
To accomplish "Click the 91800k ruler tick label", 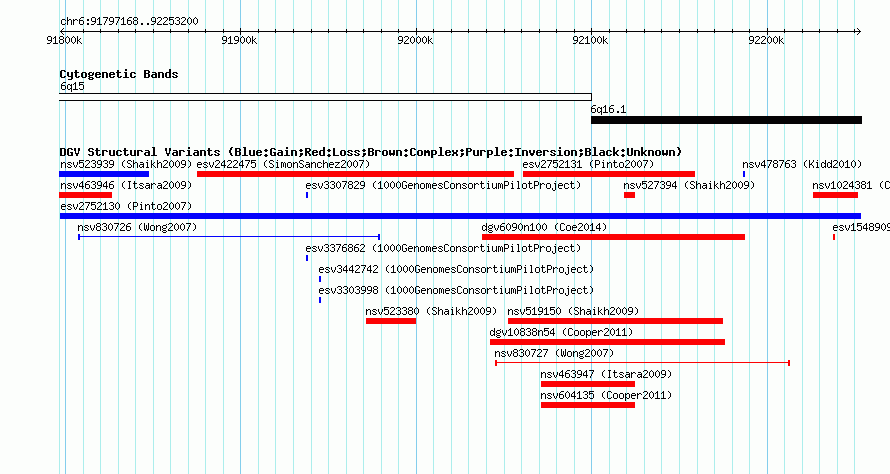I will (x=64, y=40).
